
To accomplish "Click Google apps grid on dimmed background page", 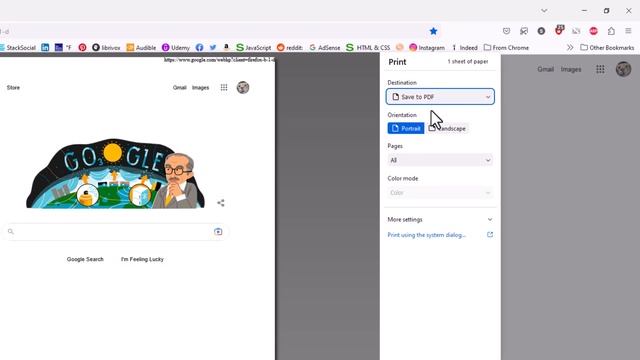I will pos(600,69).
